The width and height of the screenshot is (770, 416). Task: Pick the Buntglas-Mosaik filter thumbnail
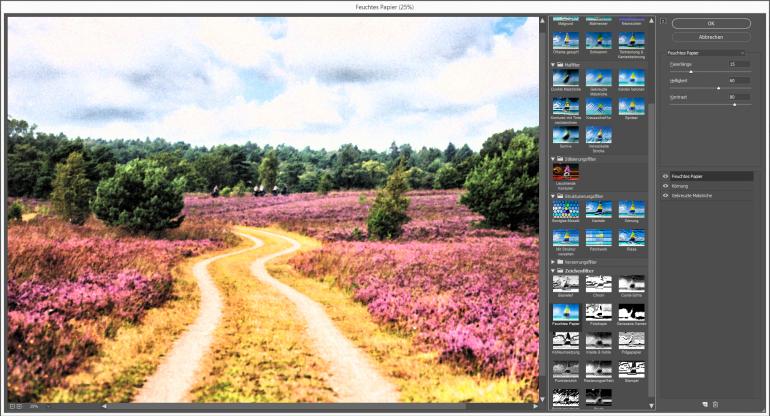pos(566,209)
